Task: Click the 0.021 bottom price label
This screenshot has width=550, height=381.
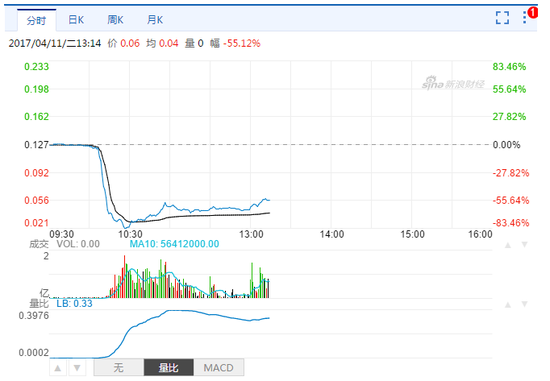Action: (36, 223)
